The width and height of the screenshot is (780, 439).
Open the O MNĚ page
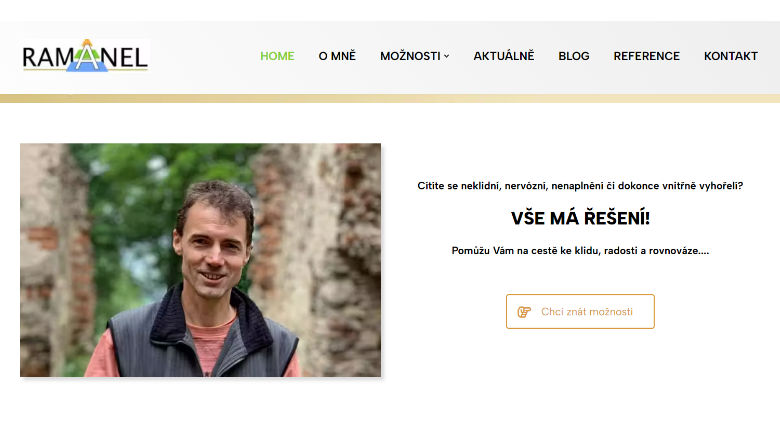click(x=337, y=56)
